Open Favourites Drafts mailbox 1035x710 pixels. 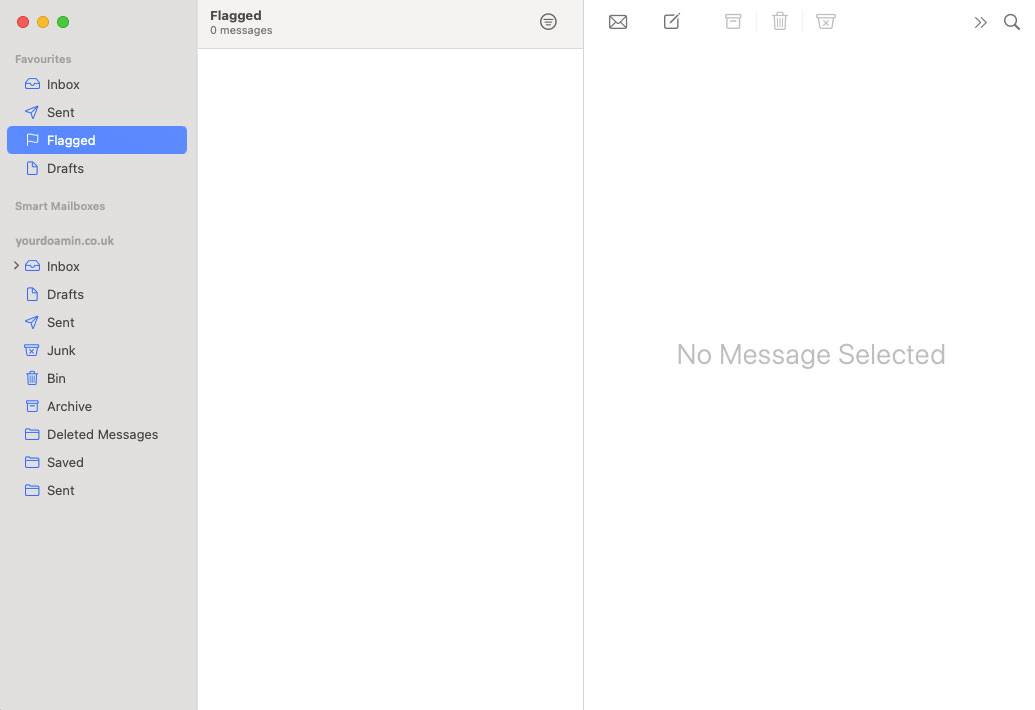coord(97,168)
